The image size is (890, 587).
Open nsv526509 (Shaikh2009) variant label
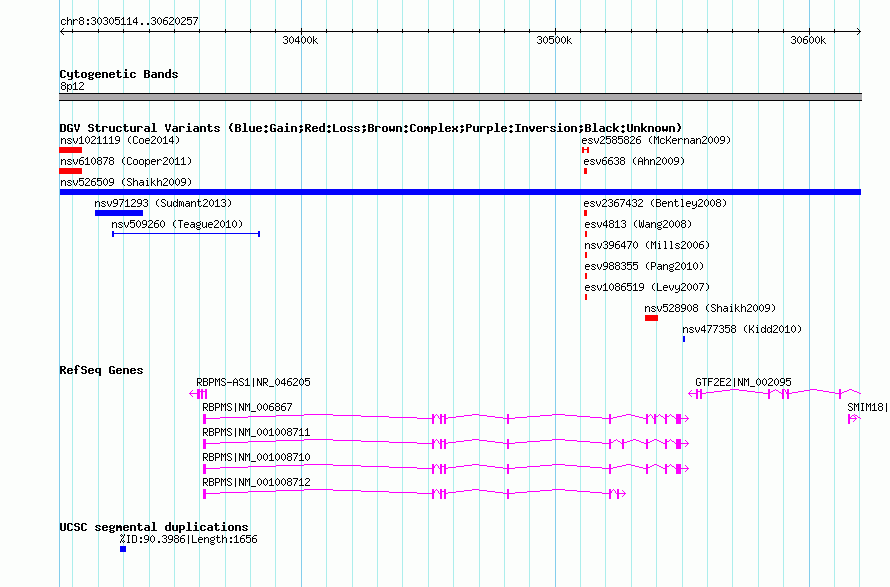126,182
